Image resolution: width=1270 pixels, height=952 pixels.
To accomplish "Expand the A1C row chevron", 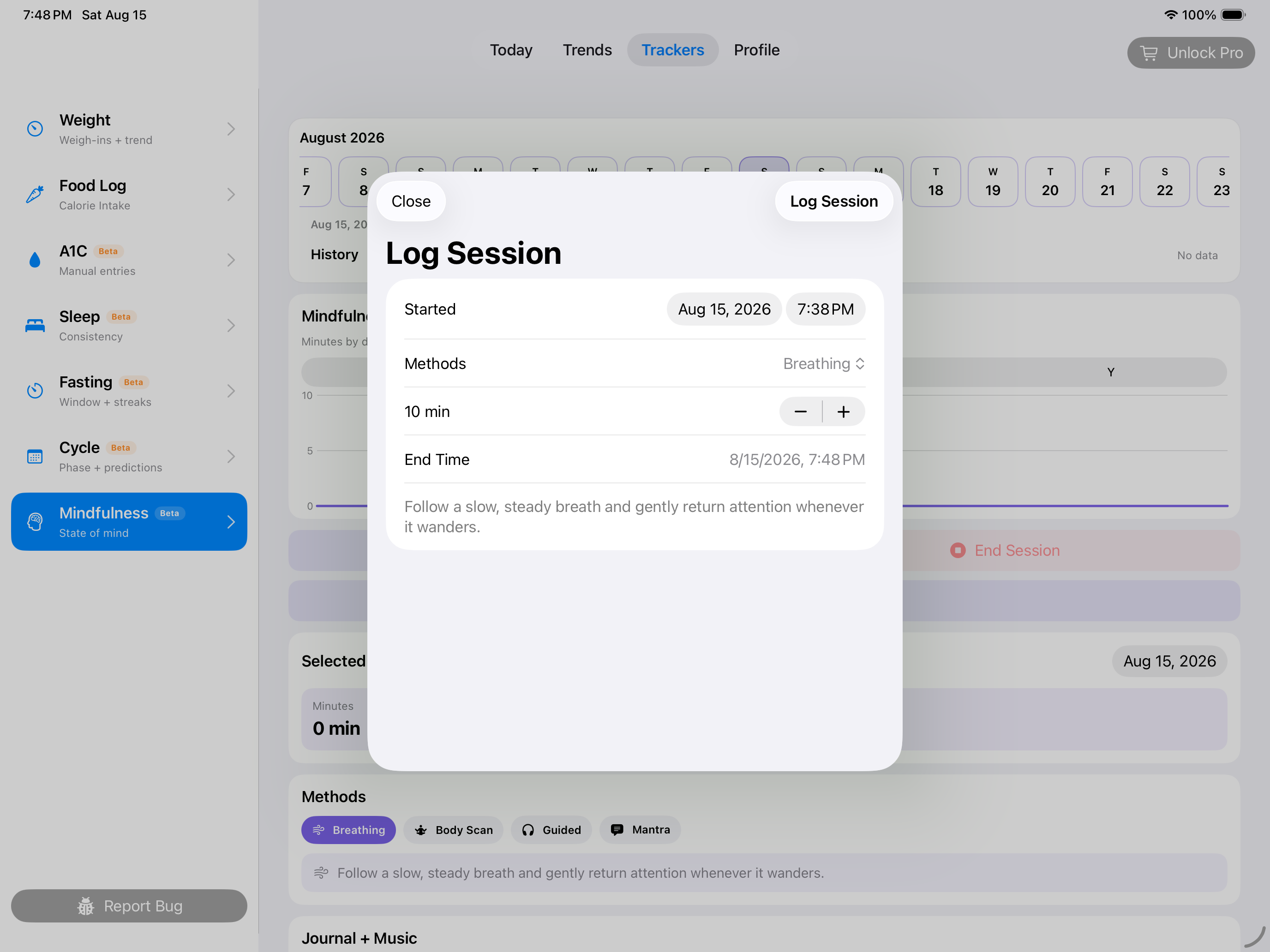I will point(231,260).
